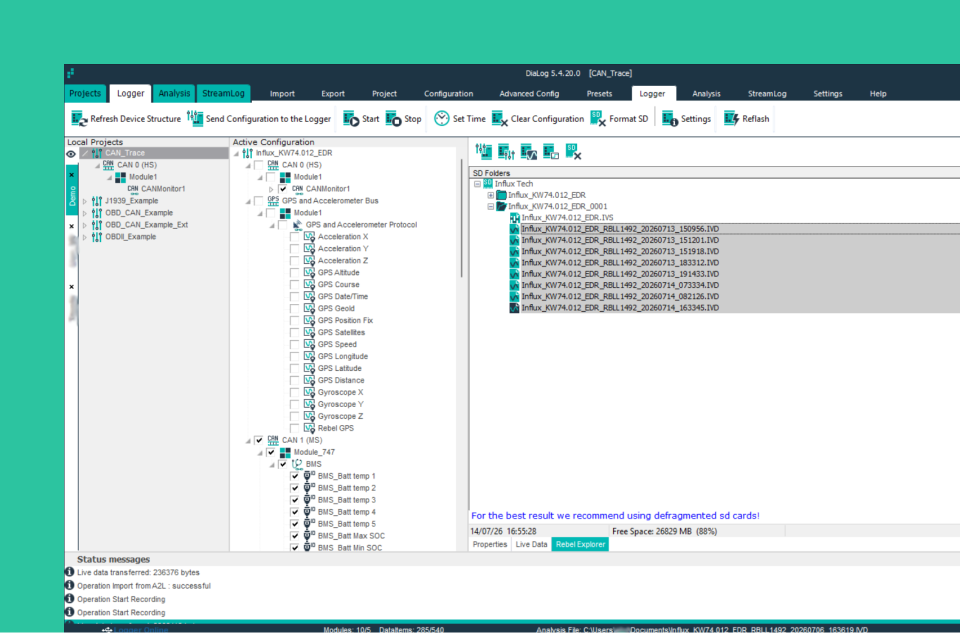Click the Influx_KW74.012_EDR_0001 open folder icon

click(501, 206)
